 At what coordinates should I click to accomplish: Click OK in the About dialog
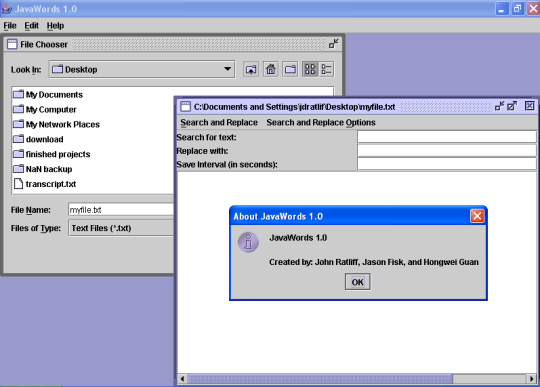click(x=358, y=282)
